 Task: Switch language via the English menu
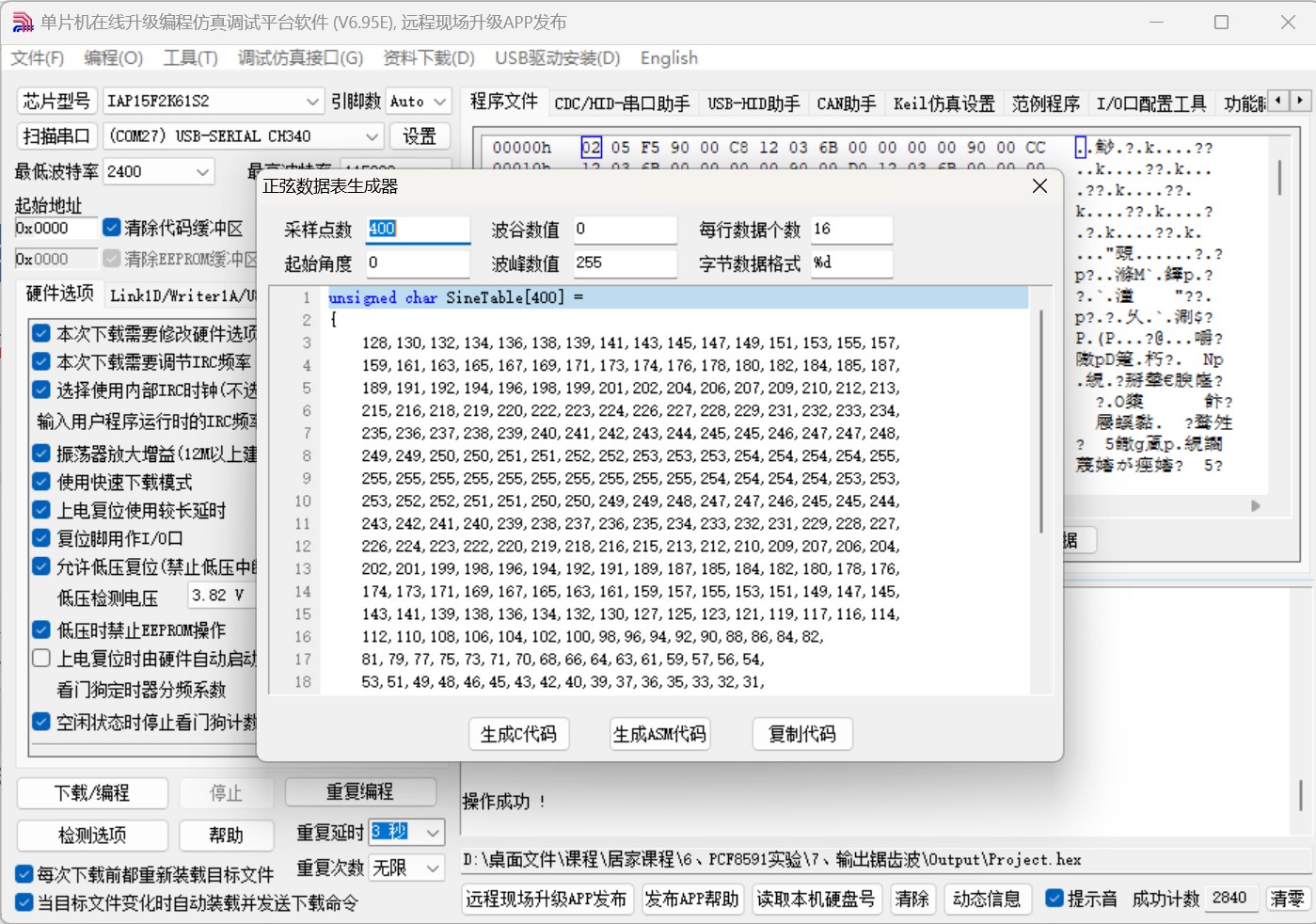(x=669, y=58)
